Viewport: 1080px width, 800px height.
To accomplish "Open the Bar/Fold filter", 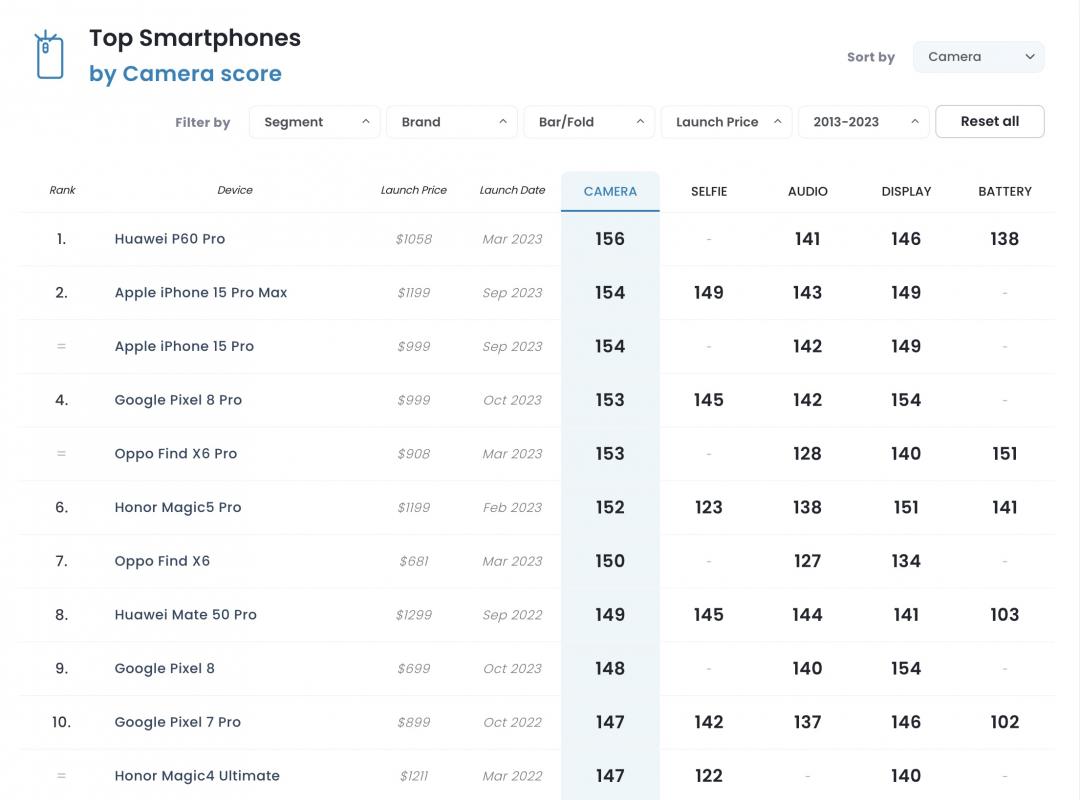I will 589,122.
